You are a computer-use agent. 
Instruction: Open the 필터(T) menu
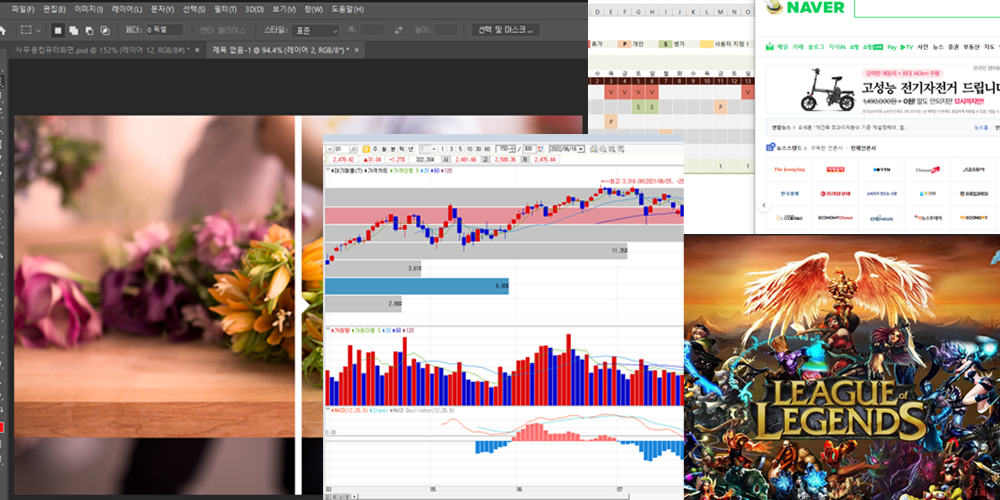[x=225, y=10]
